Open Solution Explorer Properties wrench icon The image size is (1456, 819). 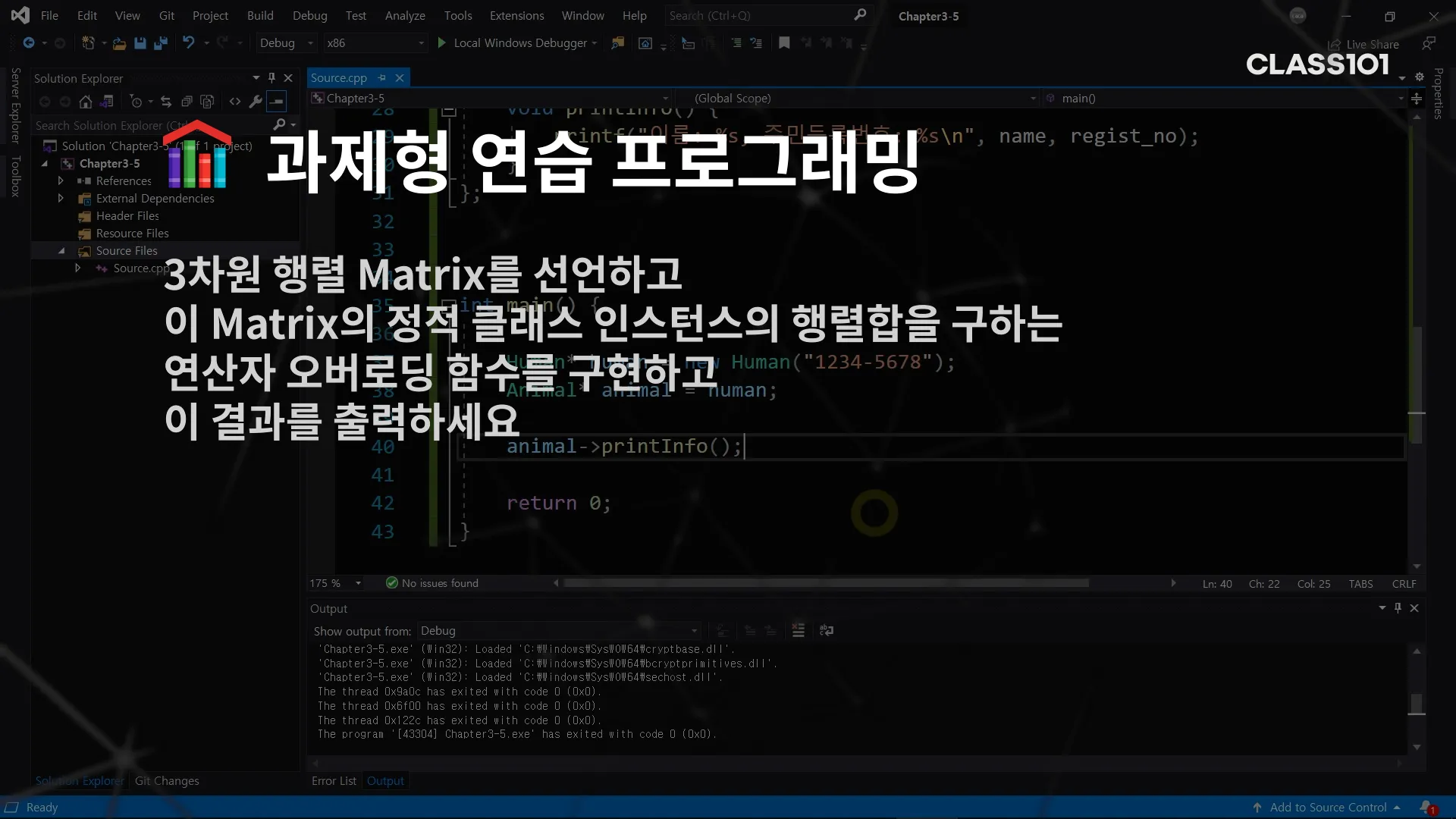256,102
